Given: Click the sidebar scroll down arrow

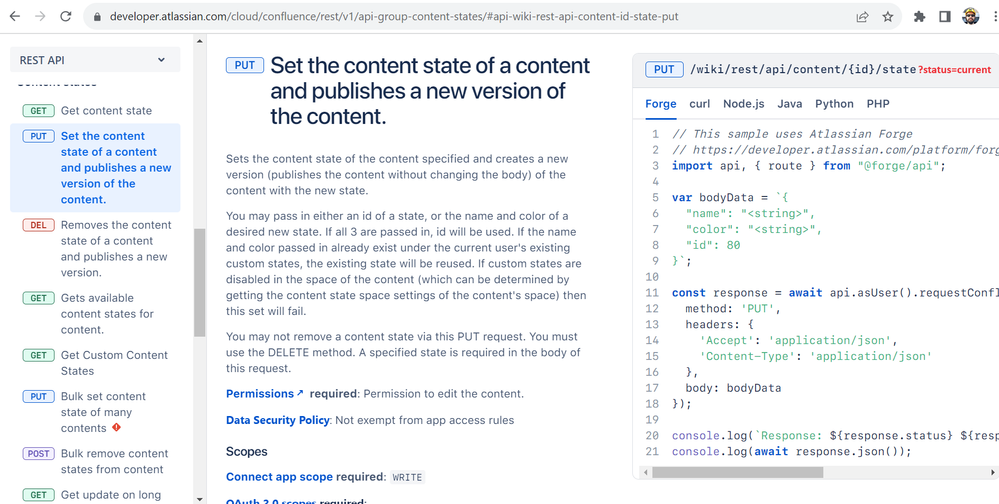Looking at the screenshot, I should tap(199, 498).
